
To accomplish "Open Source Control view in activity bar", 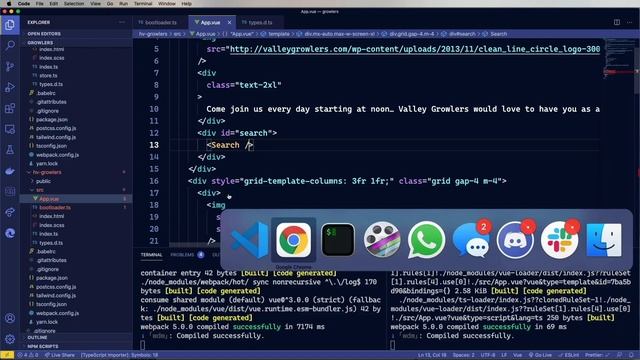I will tap(10, 66).
